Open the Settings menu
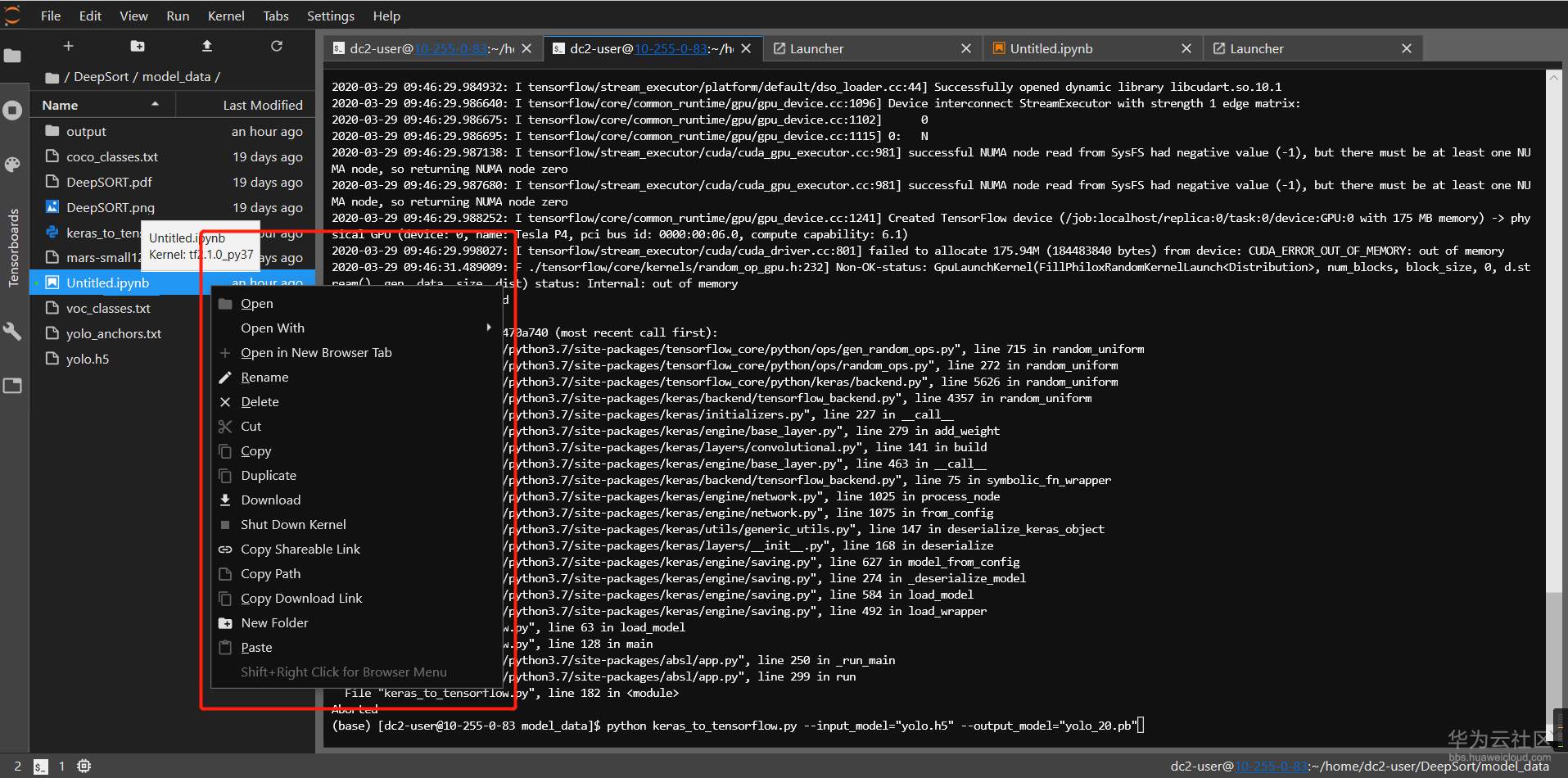1568x778 pixels. click(331, 16)
